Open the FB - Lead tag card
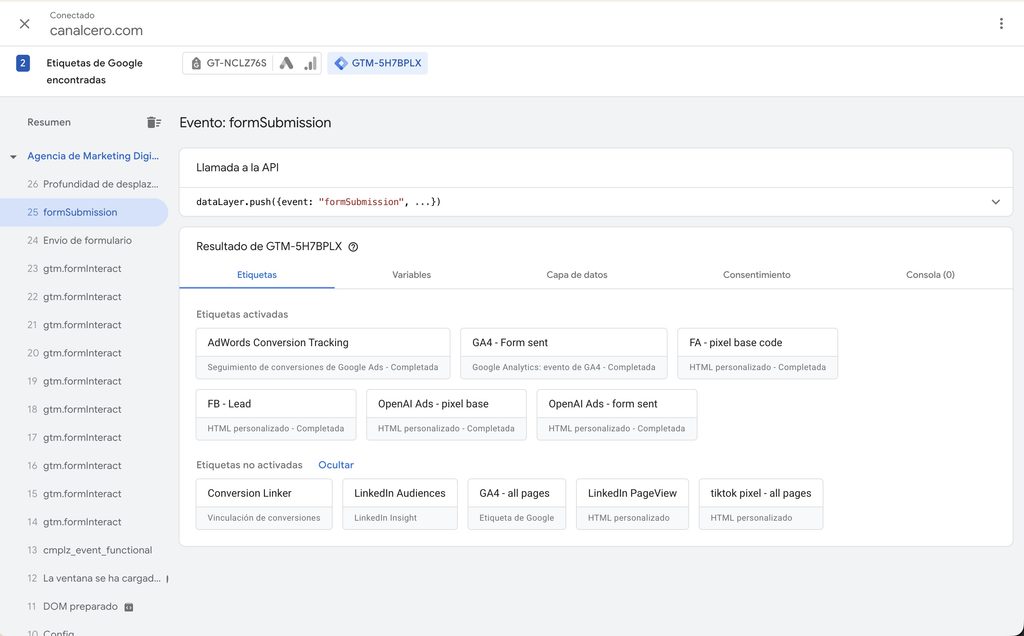This screenshot has height=636, width=1024. click(x=276, y=415)
